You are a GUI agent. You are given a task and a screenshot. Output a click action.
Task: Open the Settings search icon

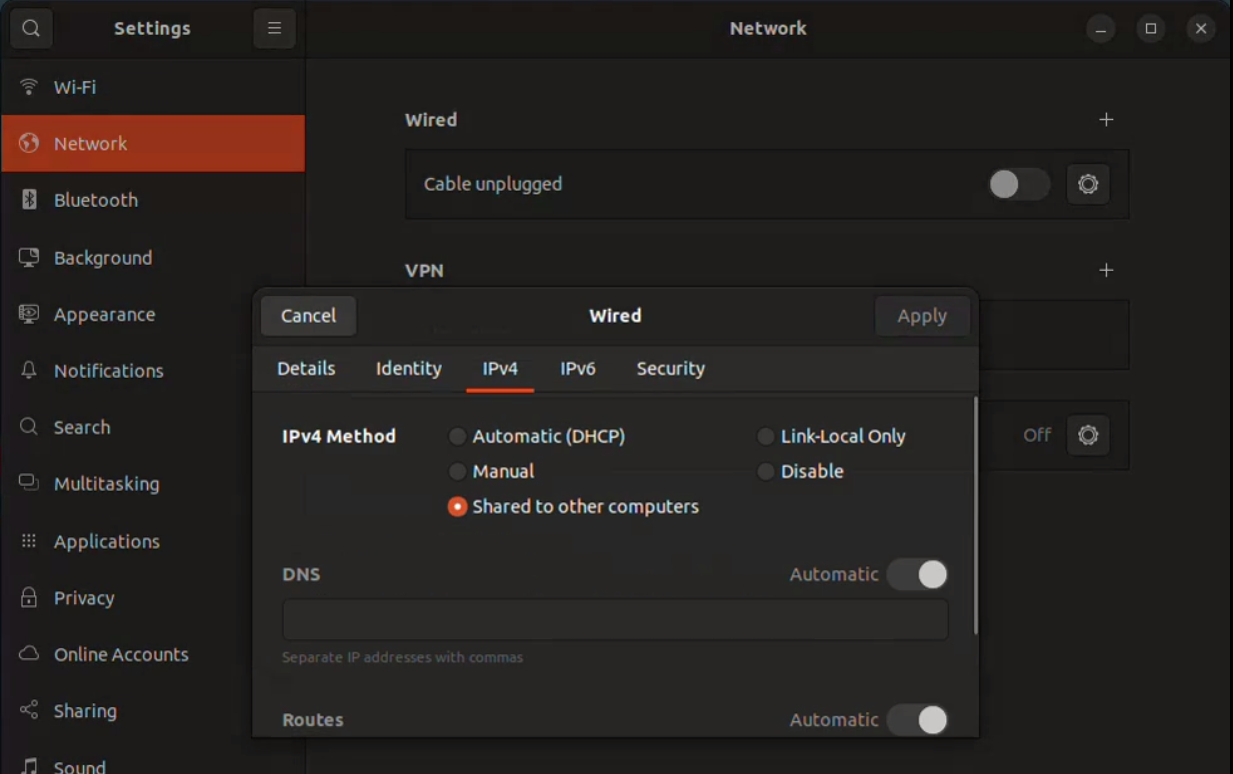tap(31, 28)
